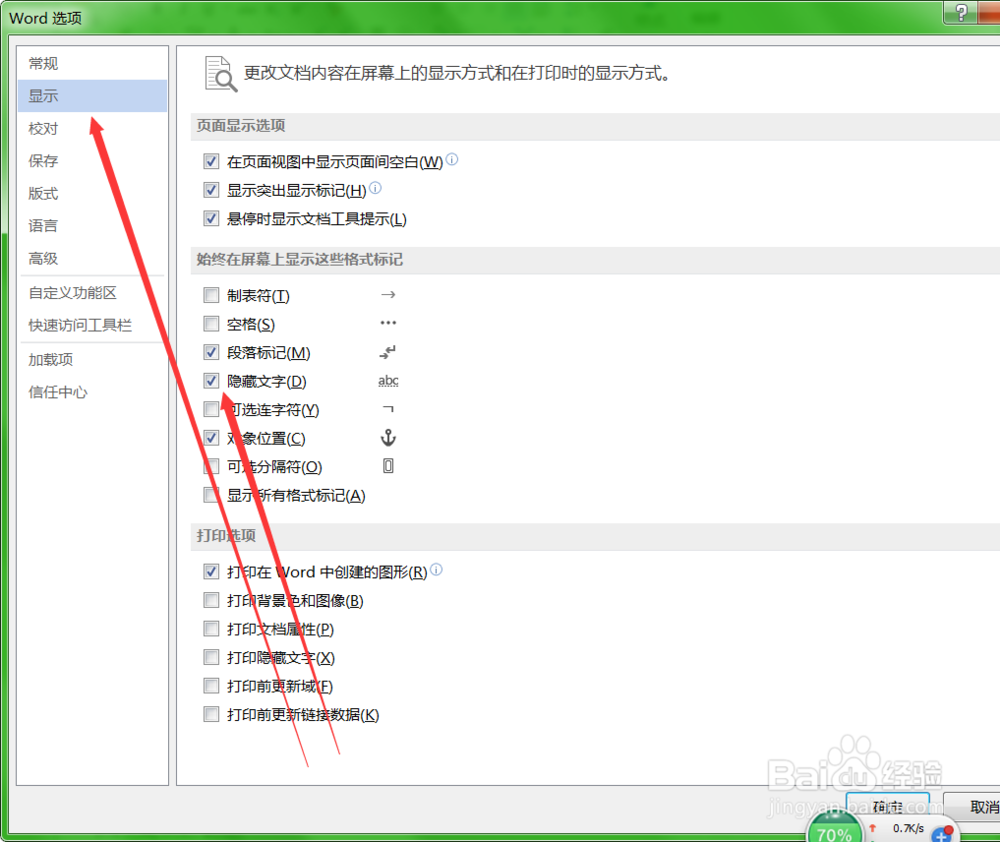Click the tab character arrow symbol beside 制表符
The width and height of the screenshot is (1000, 842).
(388, 295)
